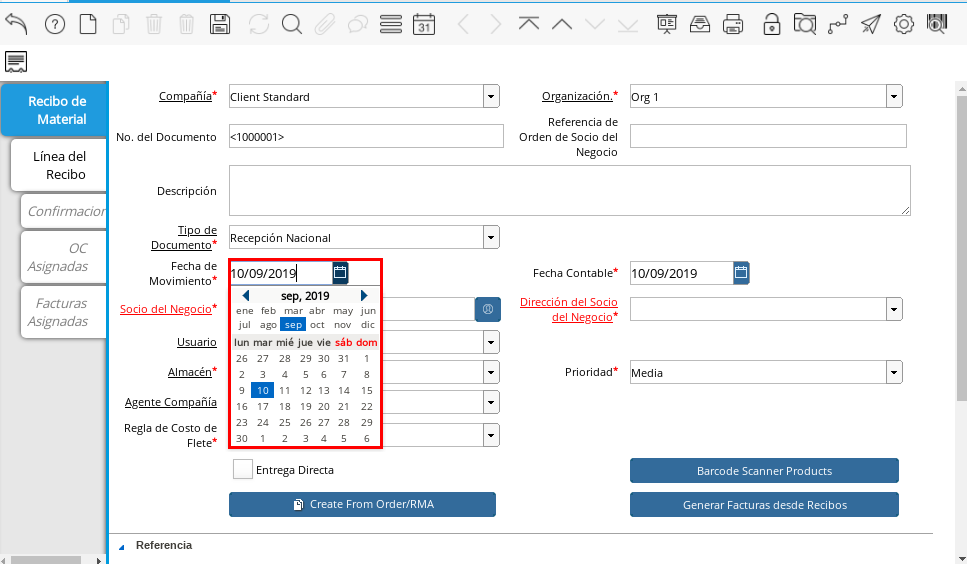Click the attachment paperclip icon
The image size is (967, 564).
tap(324, 25)
